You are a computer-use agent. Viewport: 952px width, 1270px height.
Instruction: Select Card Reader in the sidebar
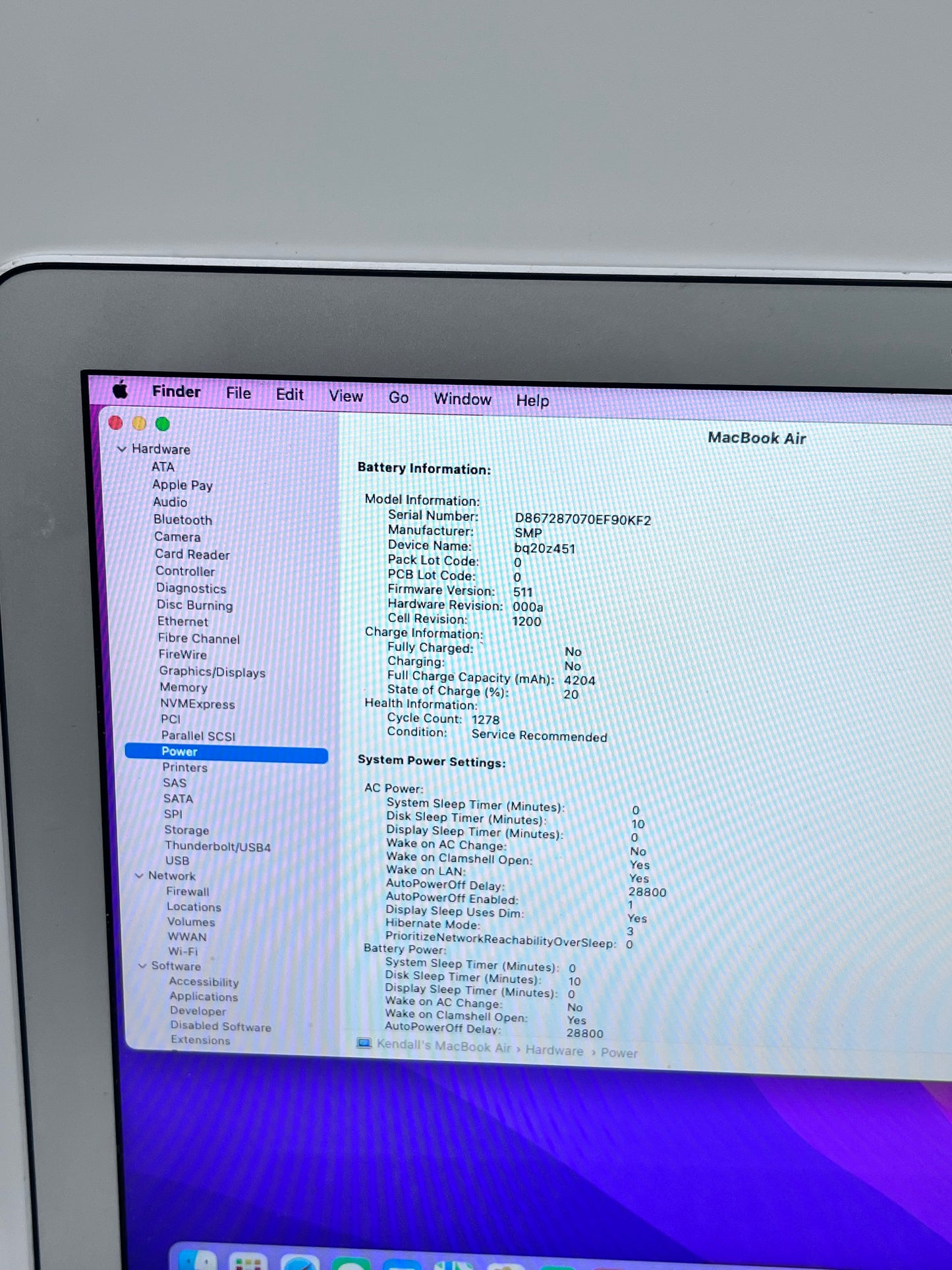[192, 554]
